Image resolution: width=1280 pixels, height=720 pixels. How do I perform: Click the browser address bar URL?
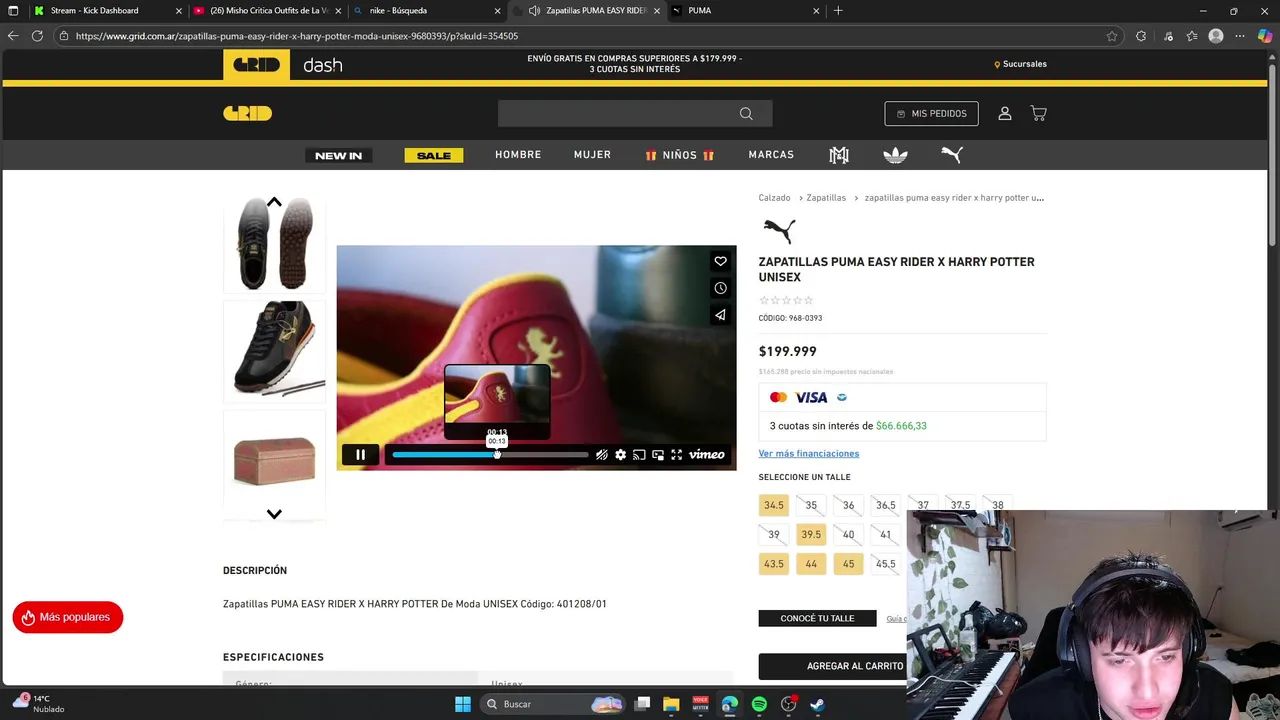coord(297,36)
